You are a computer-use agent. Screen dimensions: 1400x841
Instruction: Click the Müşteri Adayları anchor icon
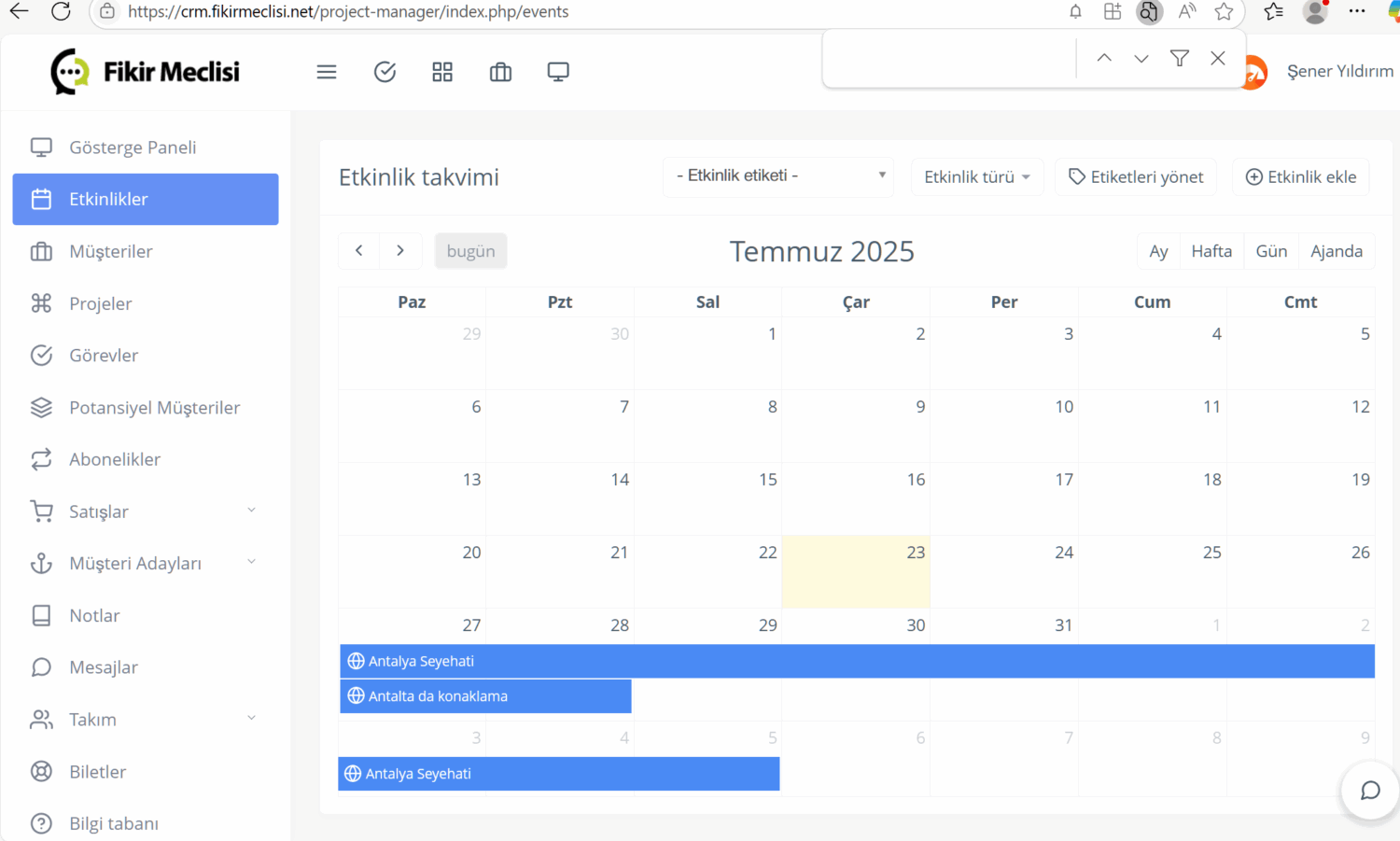tap(41, 563)
